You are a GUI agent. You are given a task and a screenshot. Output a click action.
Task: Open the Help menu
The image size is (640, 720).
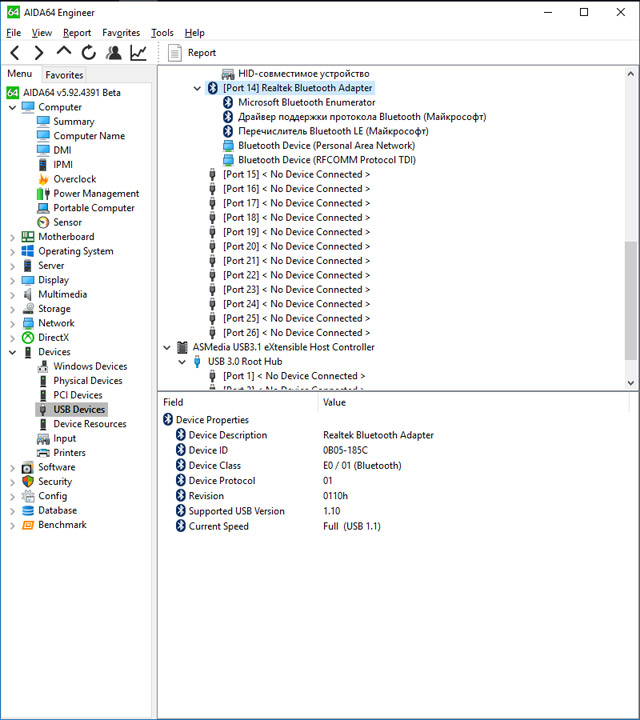pyautogui.click(x=194, y=33)
